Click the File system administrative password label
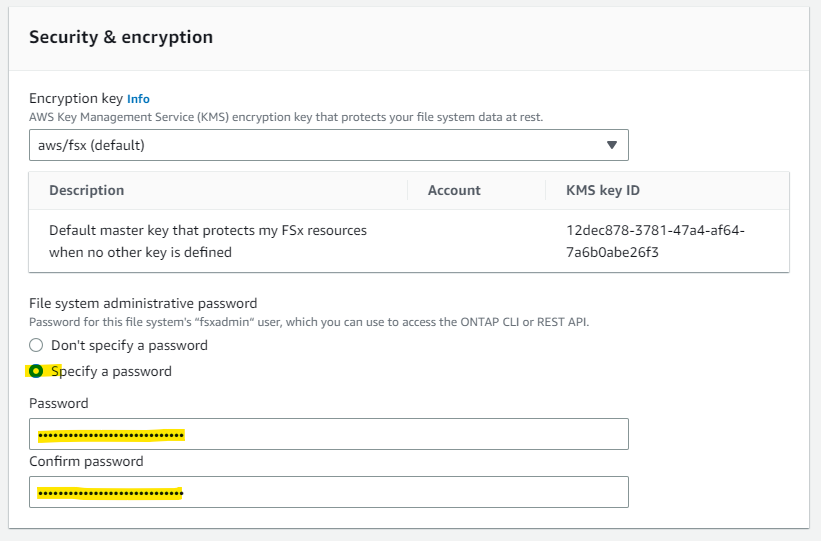Screen dimensions: 821x541 tap(143, 303)
